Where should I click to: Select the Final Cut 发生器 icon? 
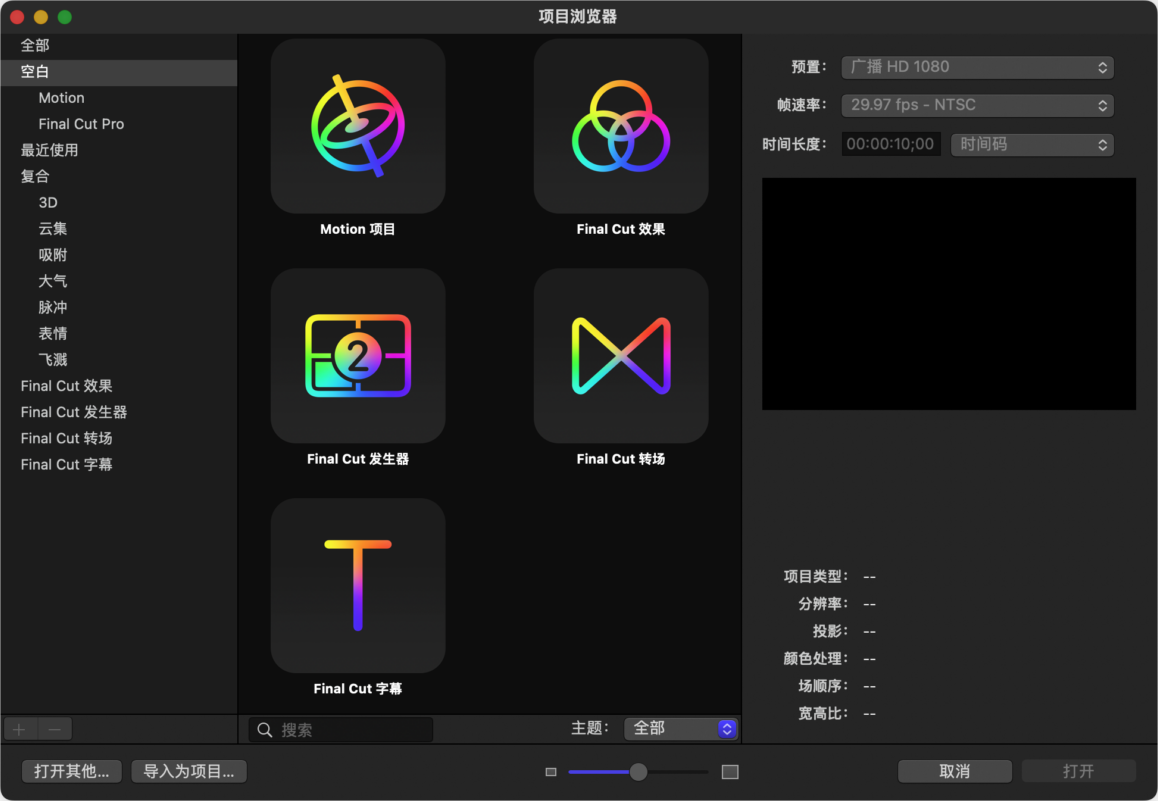click(358, 356)
